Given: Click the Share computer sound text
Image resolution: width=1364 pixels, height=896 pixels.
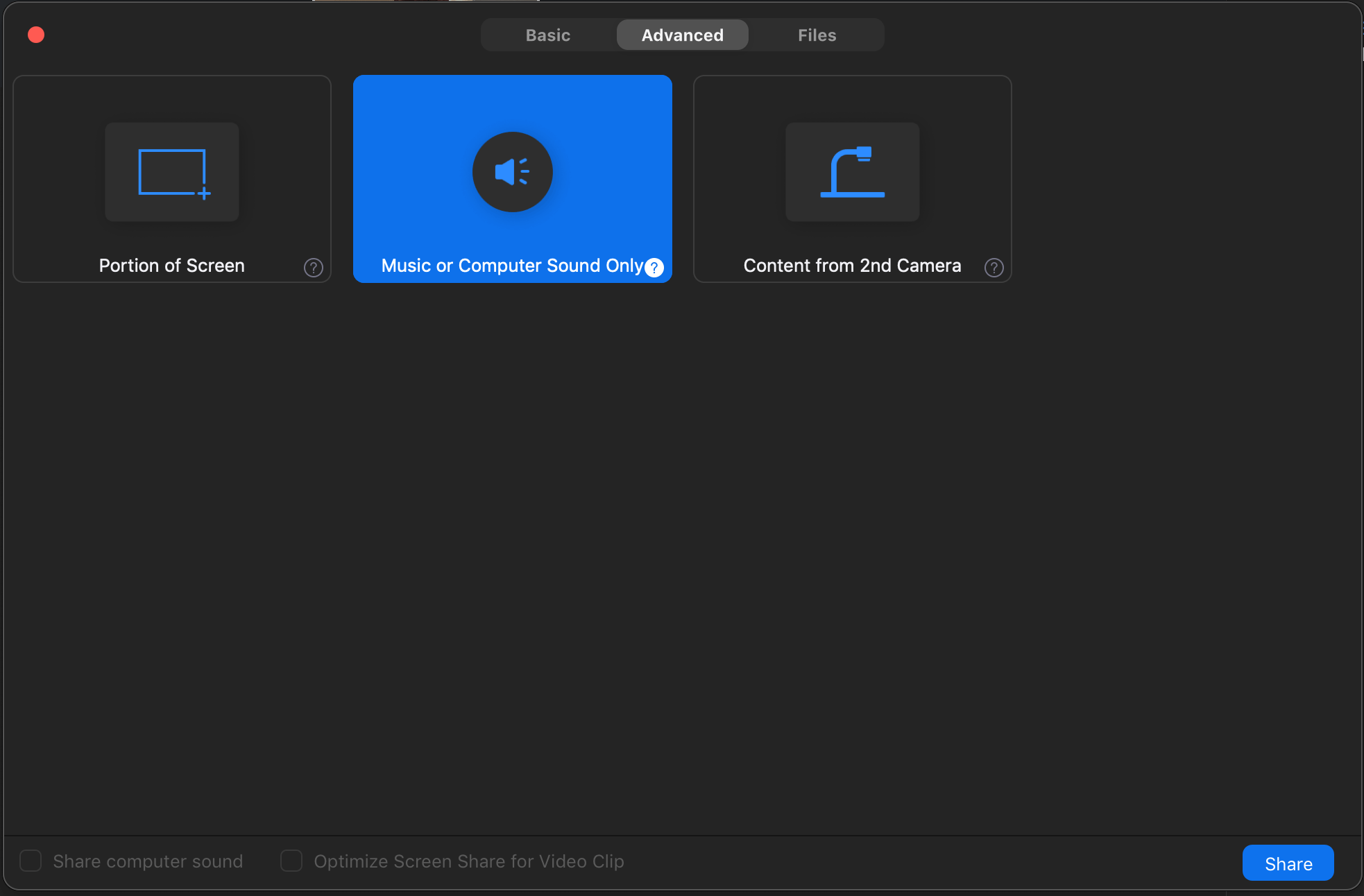Looking at the screenshot, I should [x=148, y=861].
